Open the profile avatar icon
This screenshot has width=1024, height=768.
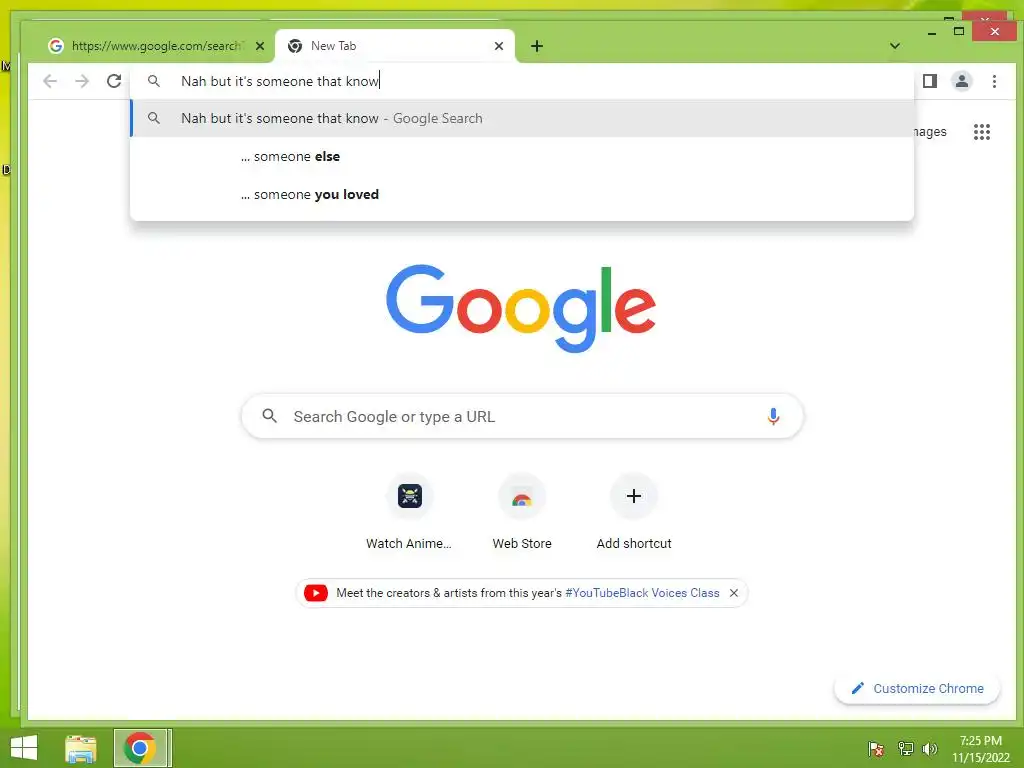(962, 81)
